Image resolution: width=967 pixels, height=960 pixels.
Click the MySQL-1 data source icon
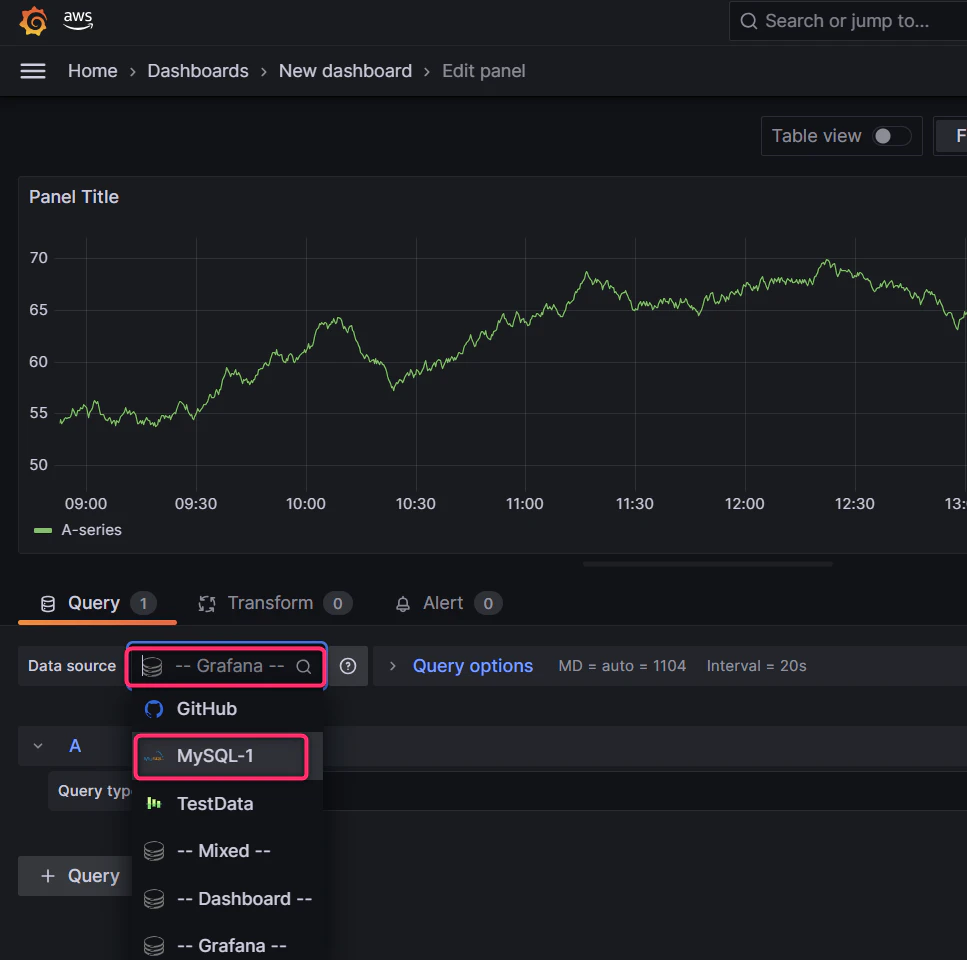pyautogui.click(x=154, y=756)
